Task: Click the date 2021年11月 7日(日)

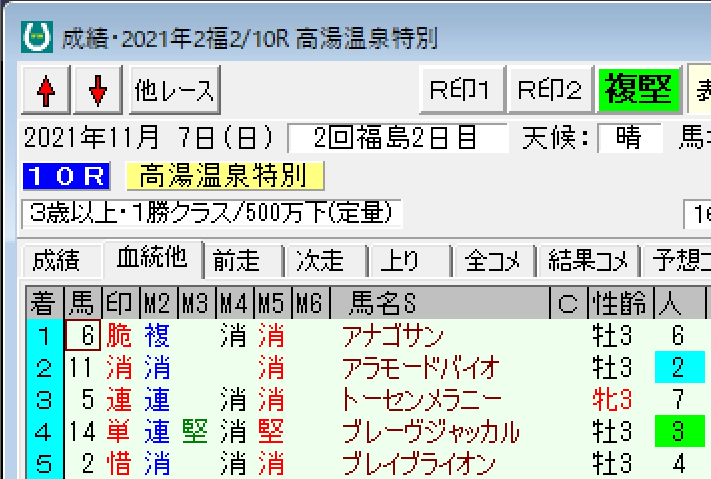Action: (149, 137)
